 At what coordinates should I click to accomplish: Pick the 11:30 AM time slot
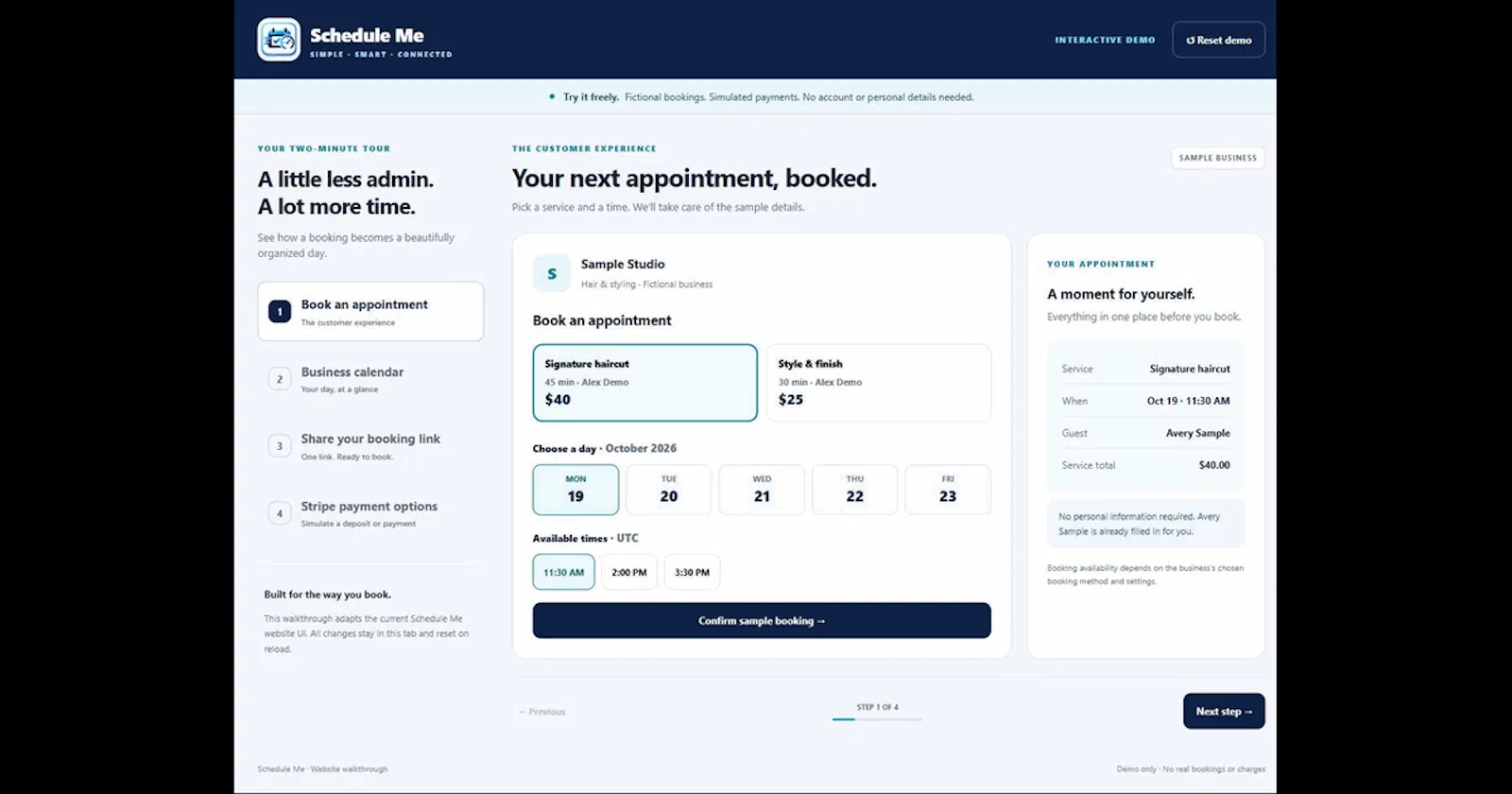[563, 572]
